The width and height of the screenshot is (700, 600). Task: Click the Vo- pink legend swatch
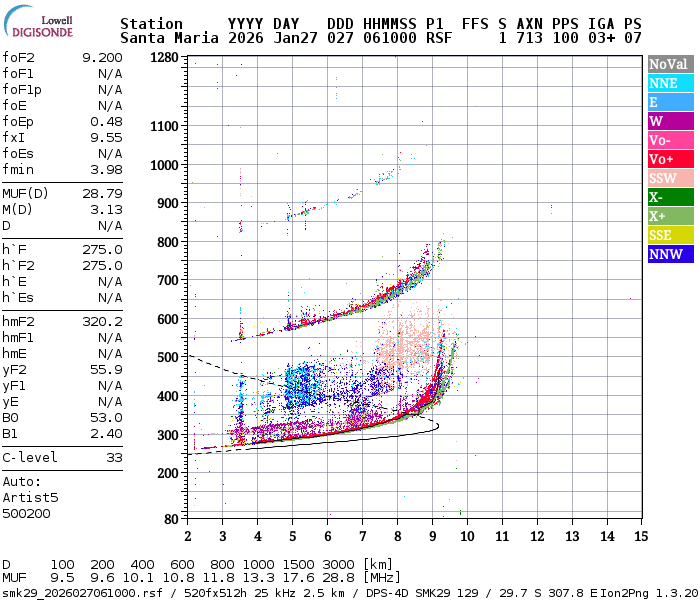point(671,140)
